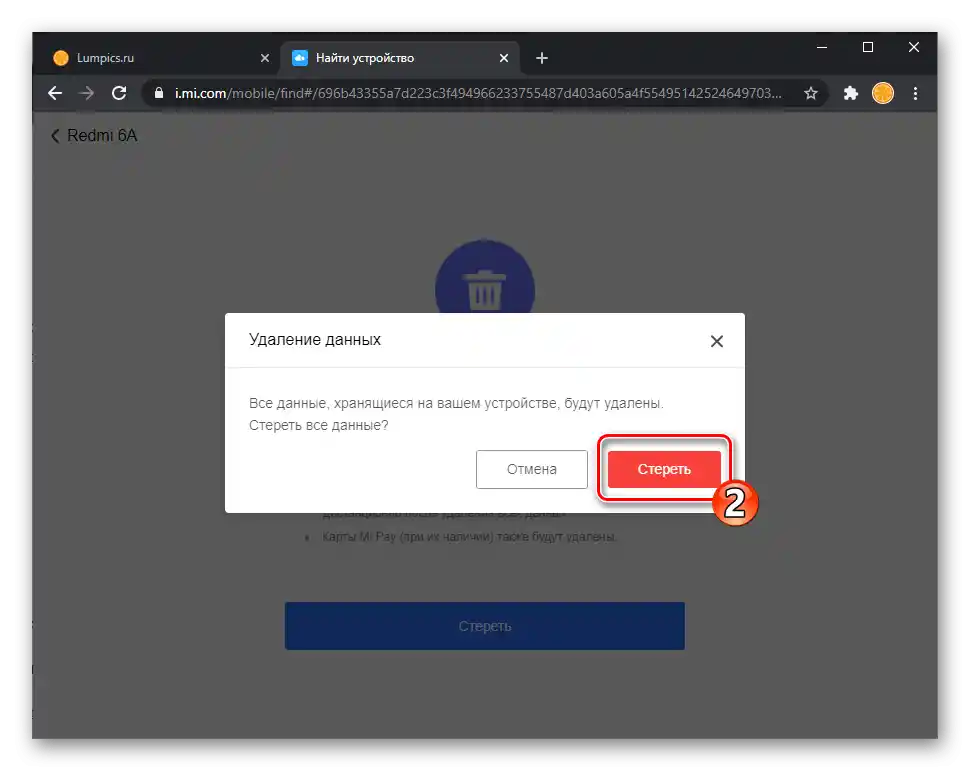
Task: Maximize the browser window
Action: (868, 48)
